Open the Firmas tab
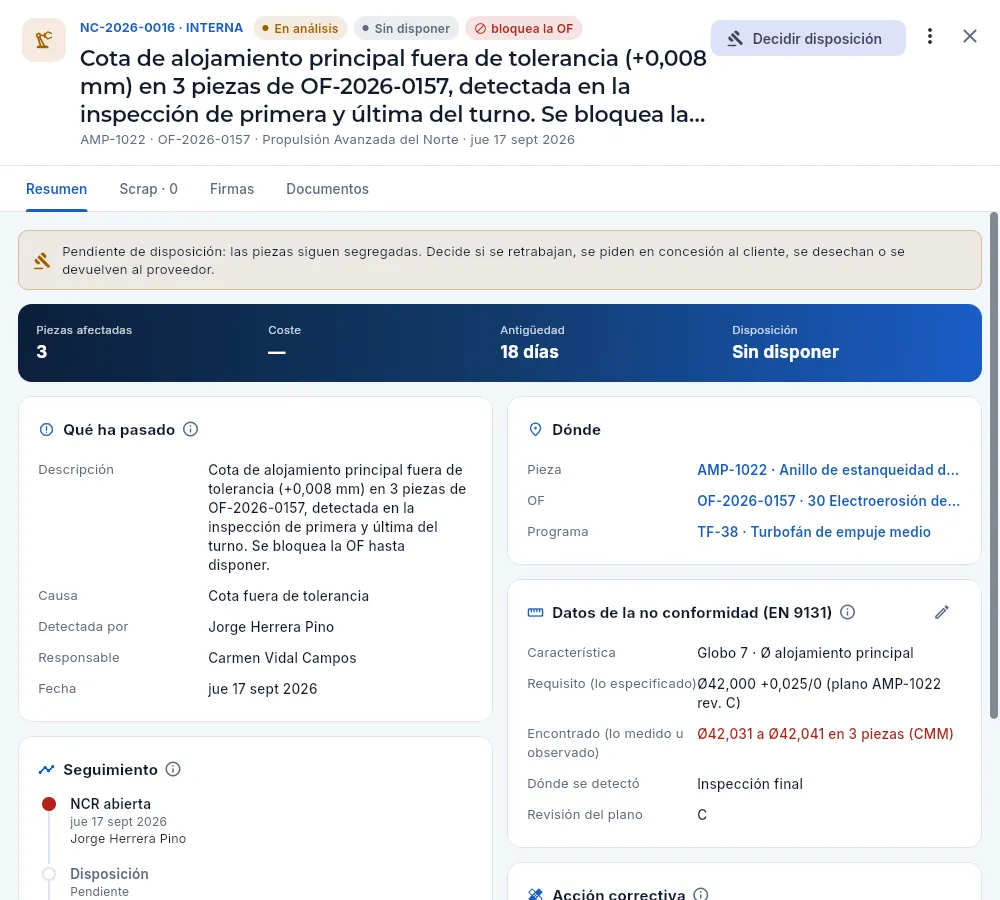 (x=232, y=189)
